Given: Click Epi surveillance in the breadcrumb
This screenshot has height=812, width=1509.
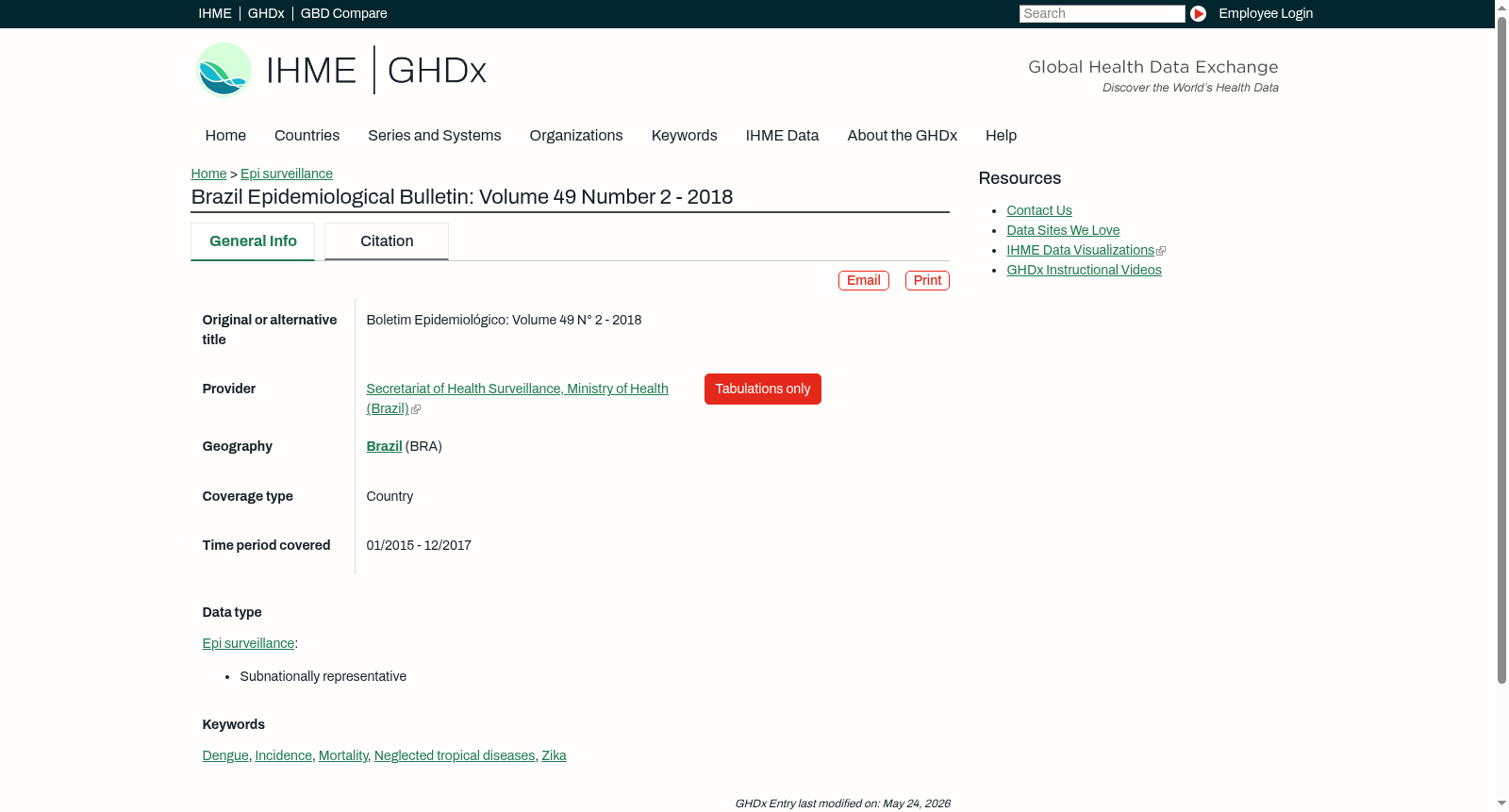Looking at the screenshot, I should click(287, 174).
